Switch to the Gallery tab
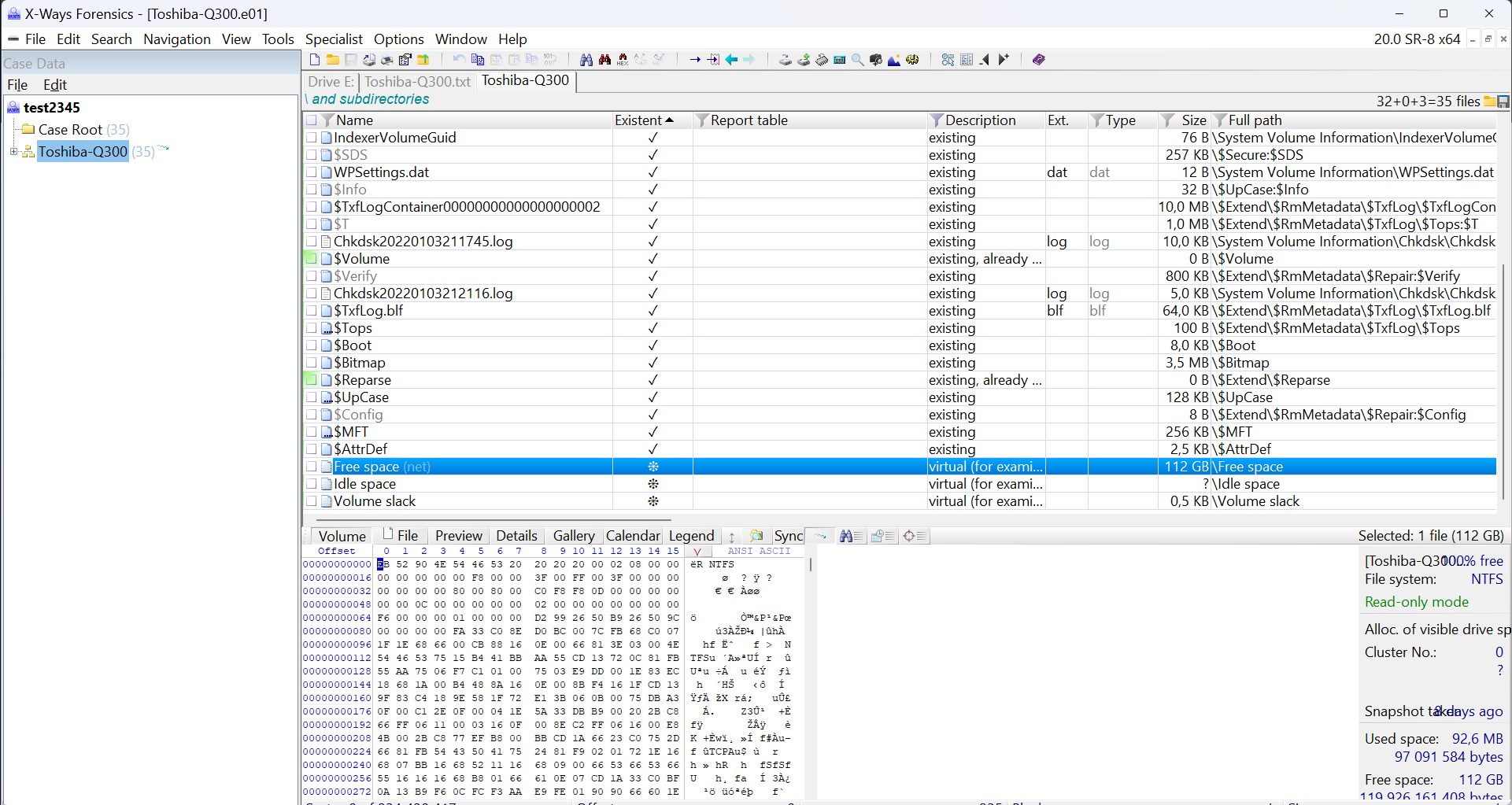The image size is (1512, 805). [x=574, y=536]
